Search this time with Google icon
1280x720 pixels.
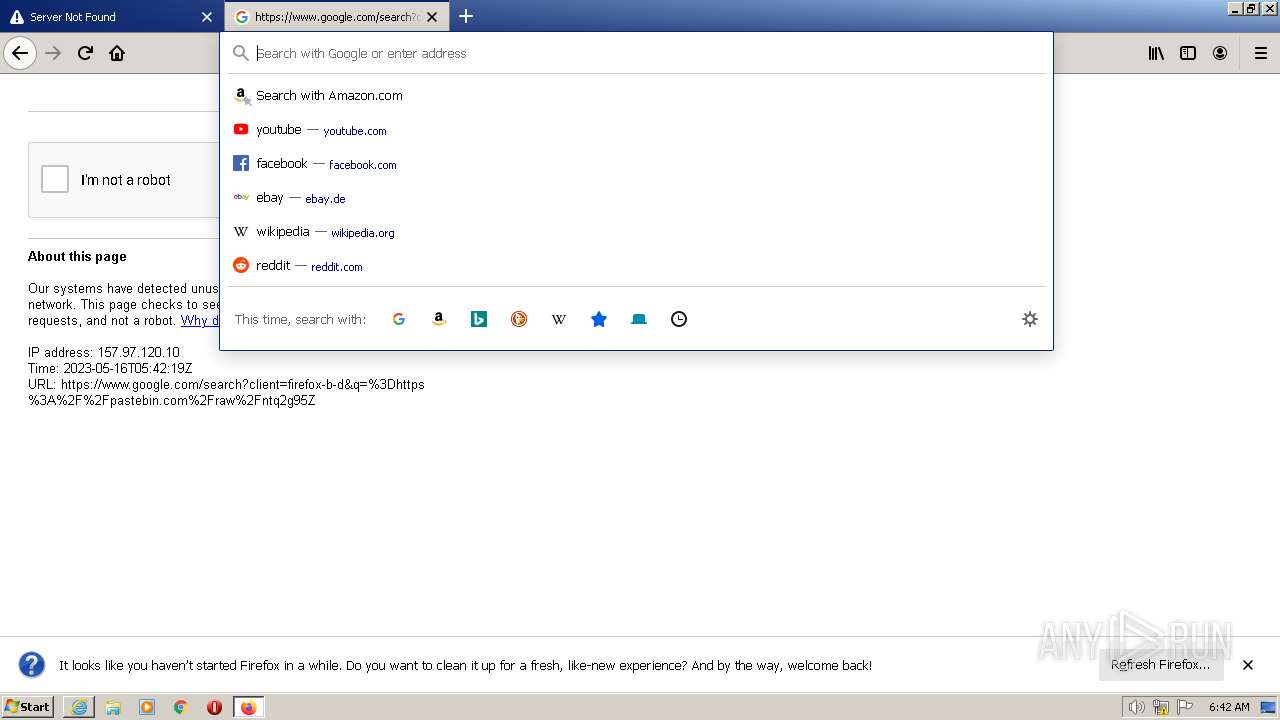pyautogui.click(x=399, y=319)
